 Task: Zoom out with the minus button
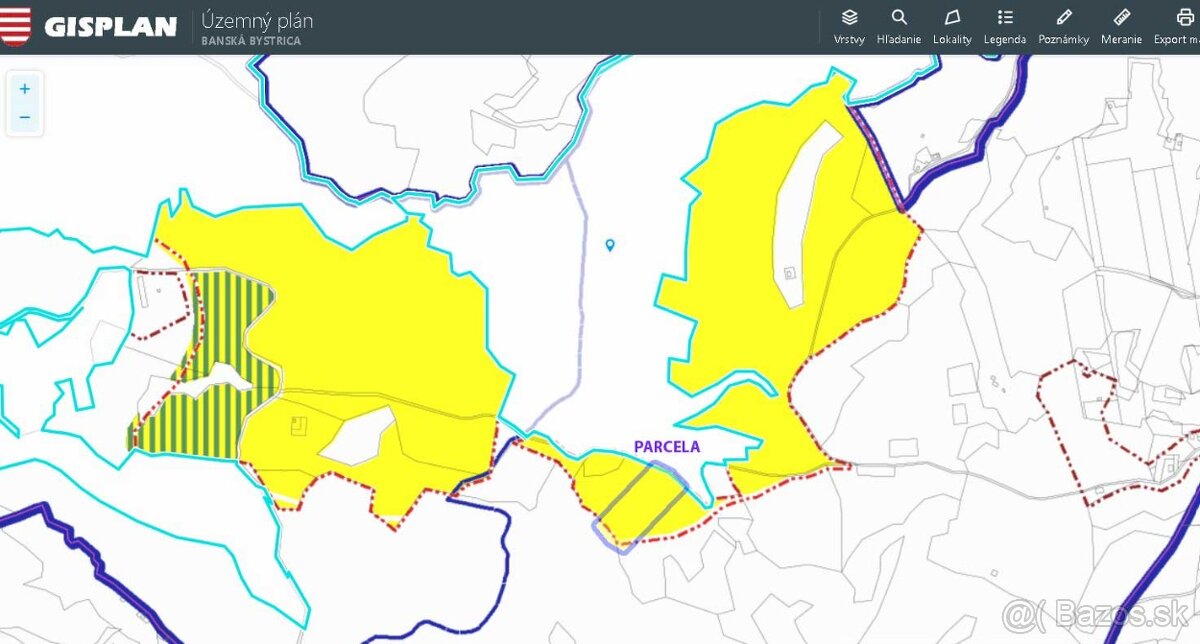click(25, 117)
